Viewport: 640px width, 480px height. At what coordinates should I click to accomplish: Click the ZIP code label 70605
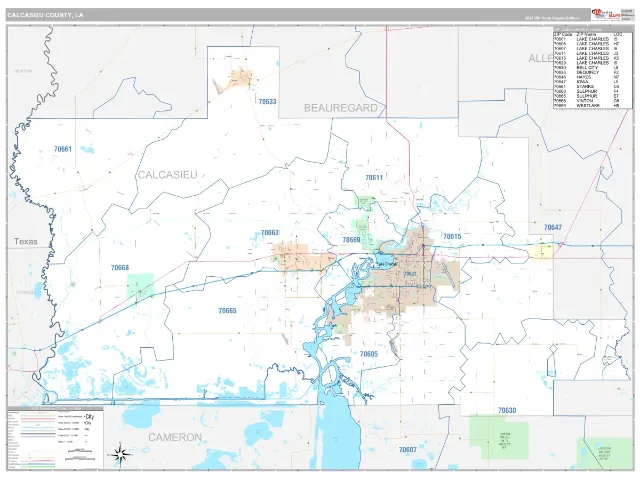(x=369, y=354)
